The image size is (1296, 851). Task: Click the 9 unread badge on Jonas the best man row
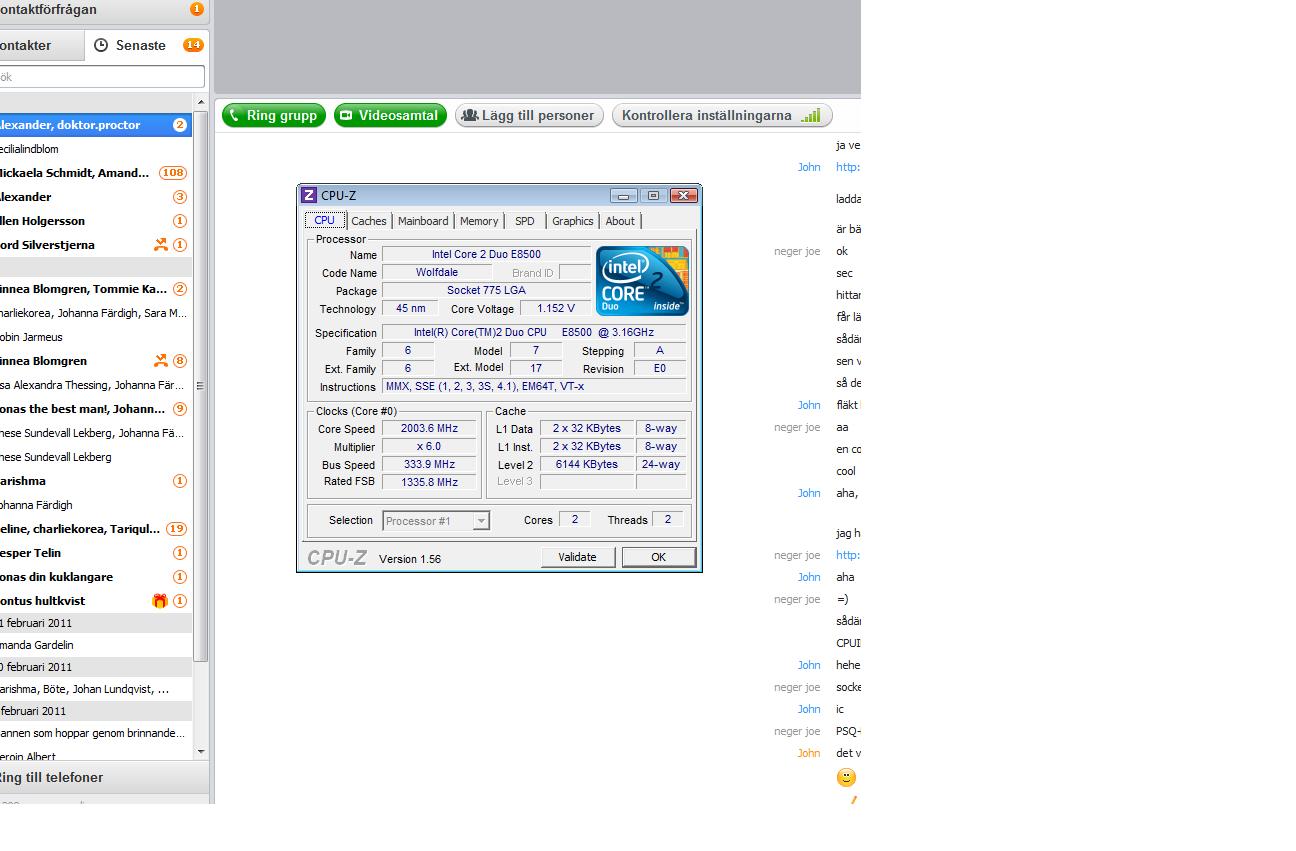coord(180,409)
